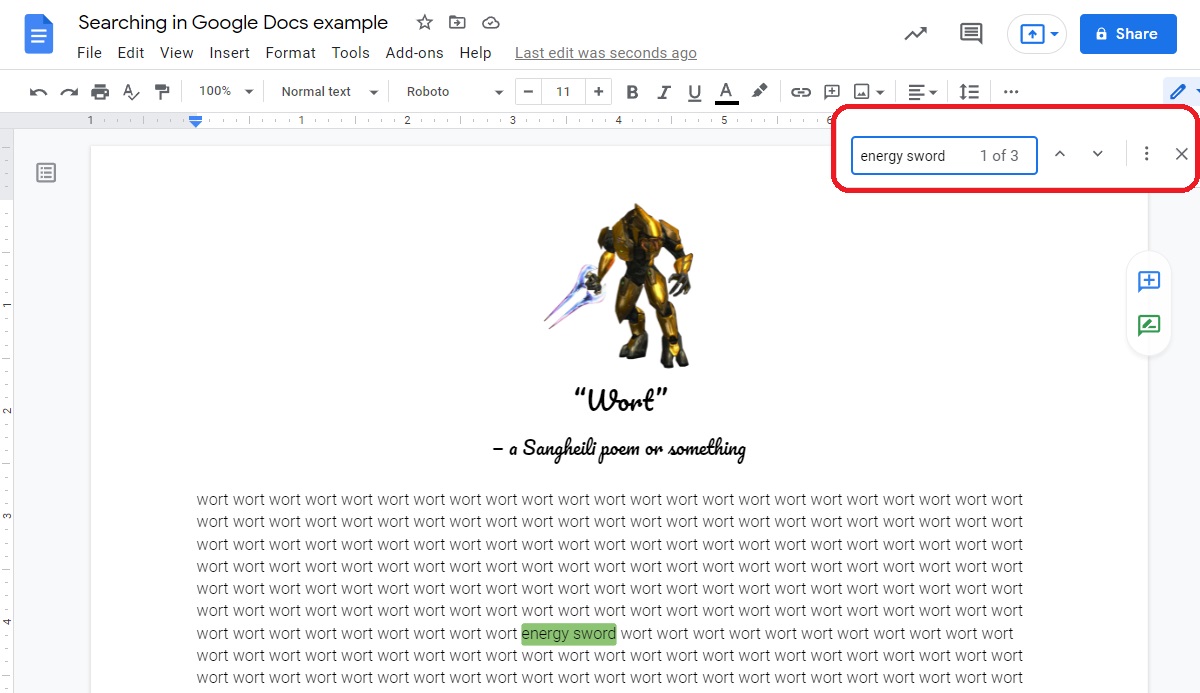
Task: Click the Print icon
Action: (x=100, y=92)
